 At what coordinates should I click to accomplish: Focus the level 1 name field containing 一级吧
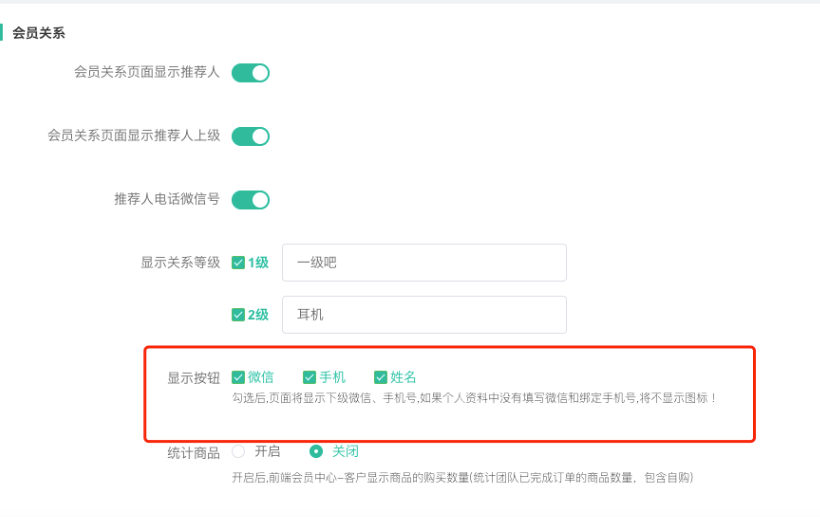[424, 263]
